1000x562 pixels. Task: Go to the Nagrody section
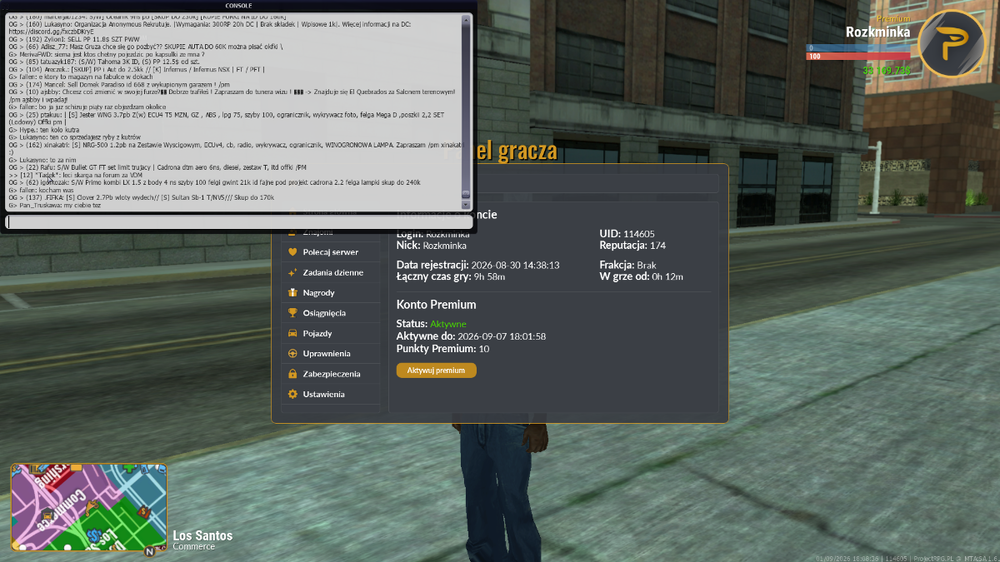point(330,293)
